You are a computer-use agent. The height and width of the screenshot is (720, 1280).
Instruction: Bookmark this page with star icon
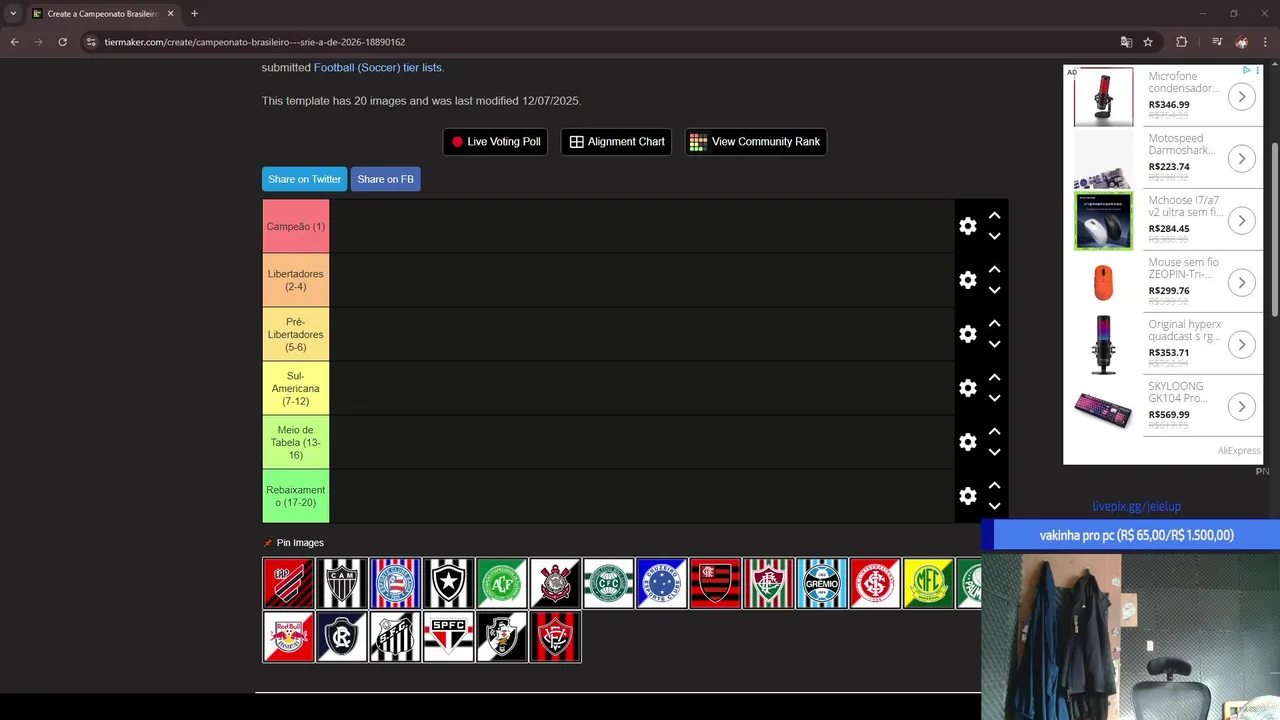pyautogui.click(x=1148, y=42)
